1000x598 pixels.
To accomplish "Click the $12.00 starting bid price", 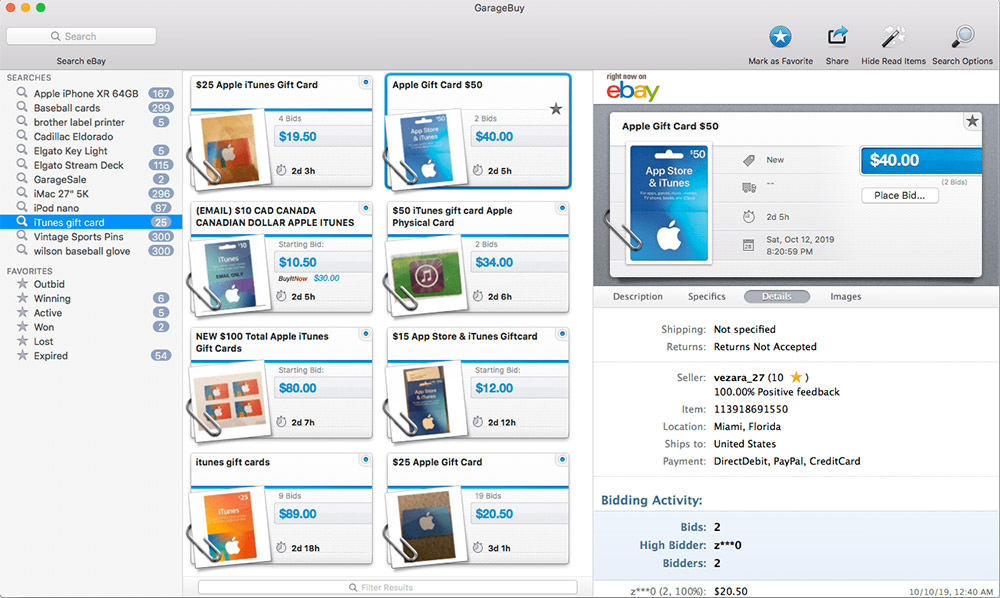I will pyautogui.click(x=494, y=388).
